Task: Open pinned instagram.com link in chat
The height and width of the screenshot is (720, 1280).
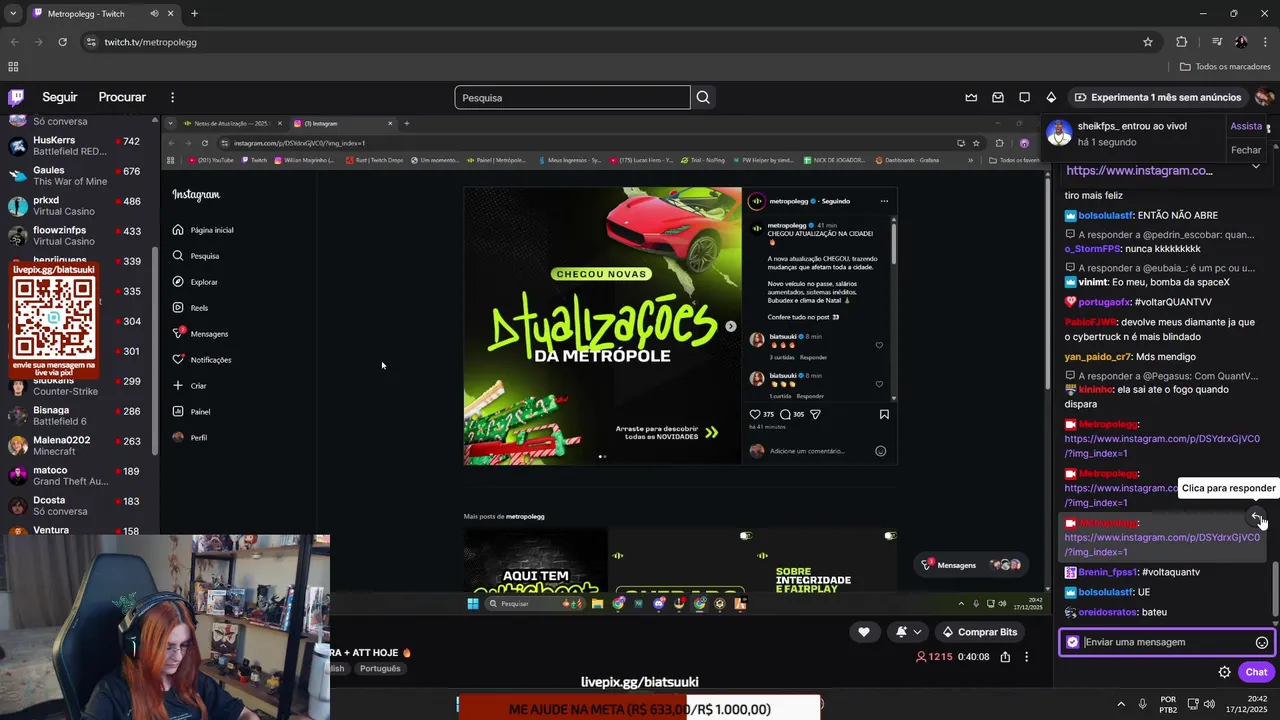Action: pyautogui.click(x=1139, y=170)
